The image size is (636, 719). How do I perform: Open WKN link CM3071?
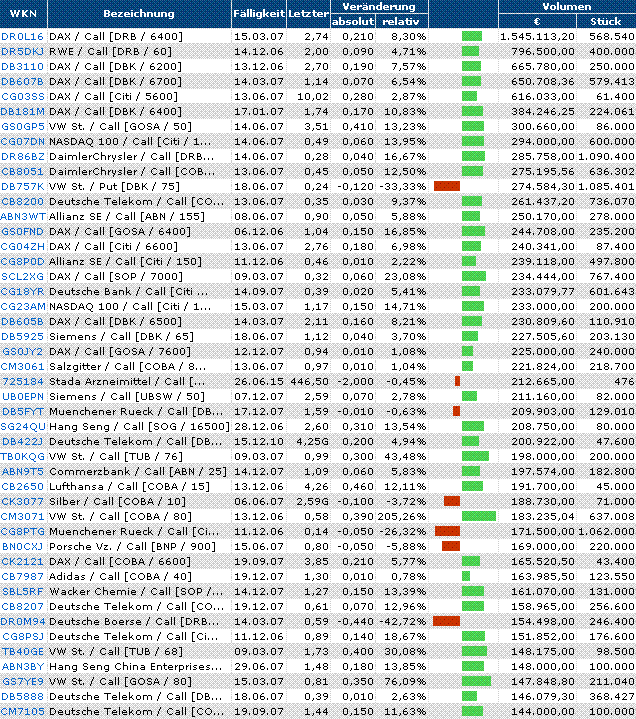(x=22, y=517)
